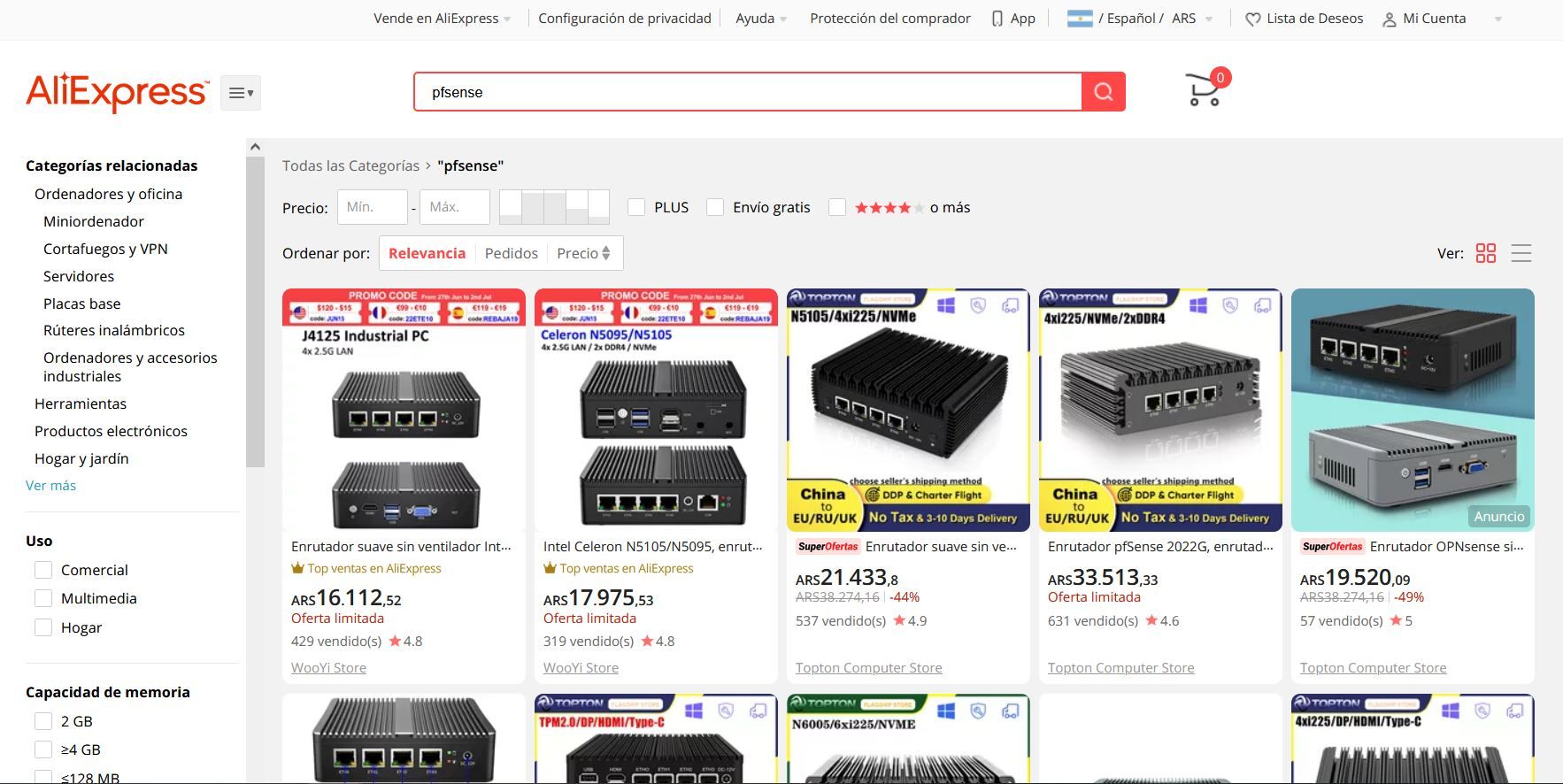Screen dimensions: 1563x784
Task: Enable the PLUS filter checkbox
Action: point(636,207)
